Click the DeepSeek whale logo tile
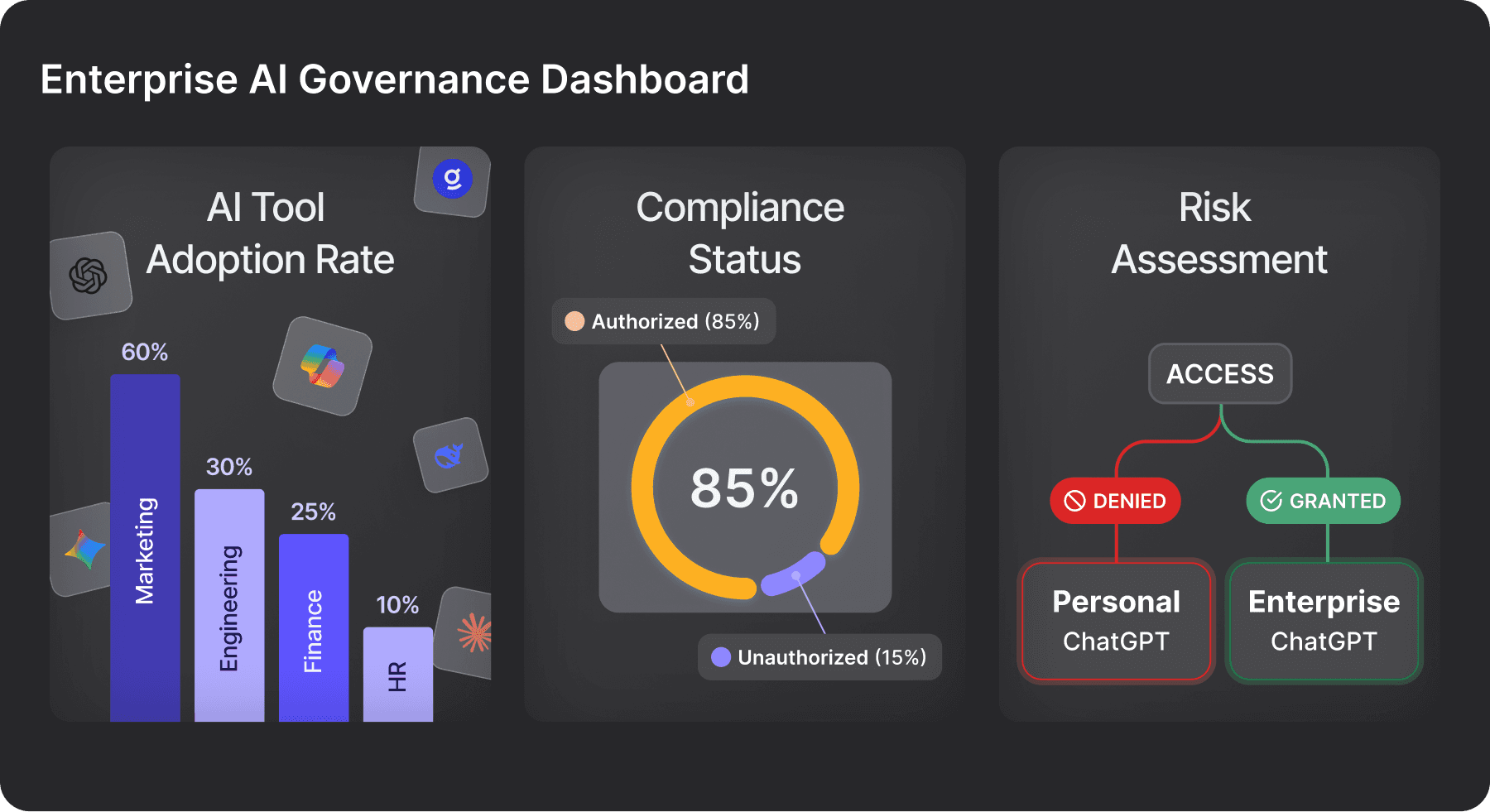Screen dimensions: 1490x812 (450, 455)
